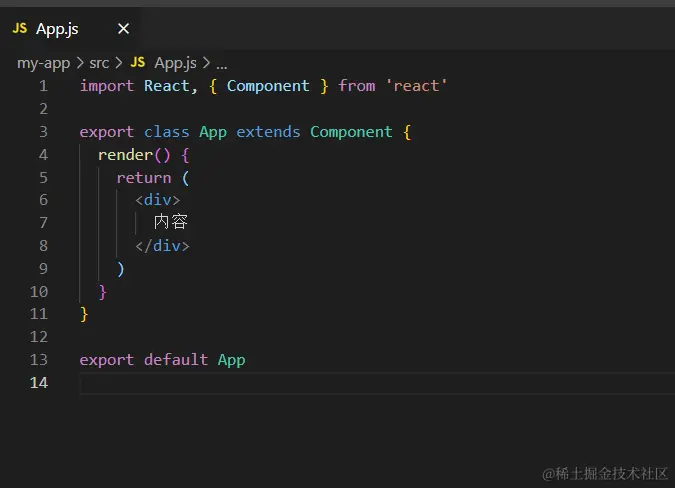Screen dimensions: 675x488
Task: Click 'from' keyword on line 1
Action: pyautogui.click(x=357, y=86)
